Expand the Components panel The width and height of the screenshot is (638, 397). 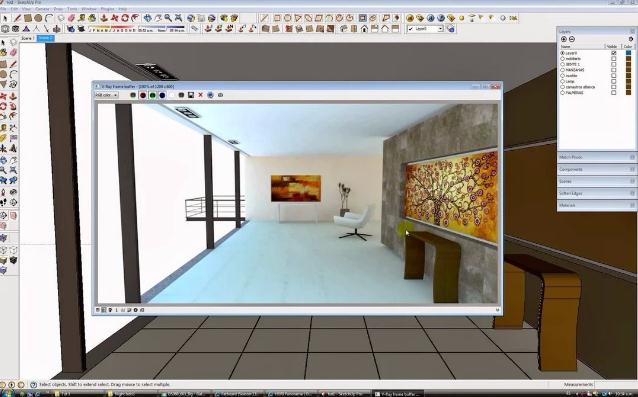(596, 169)
